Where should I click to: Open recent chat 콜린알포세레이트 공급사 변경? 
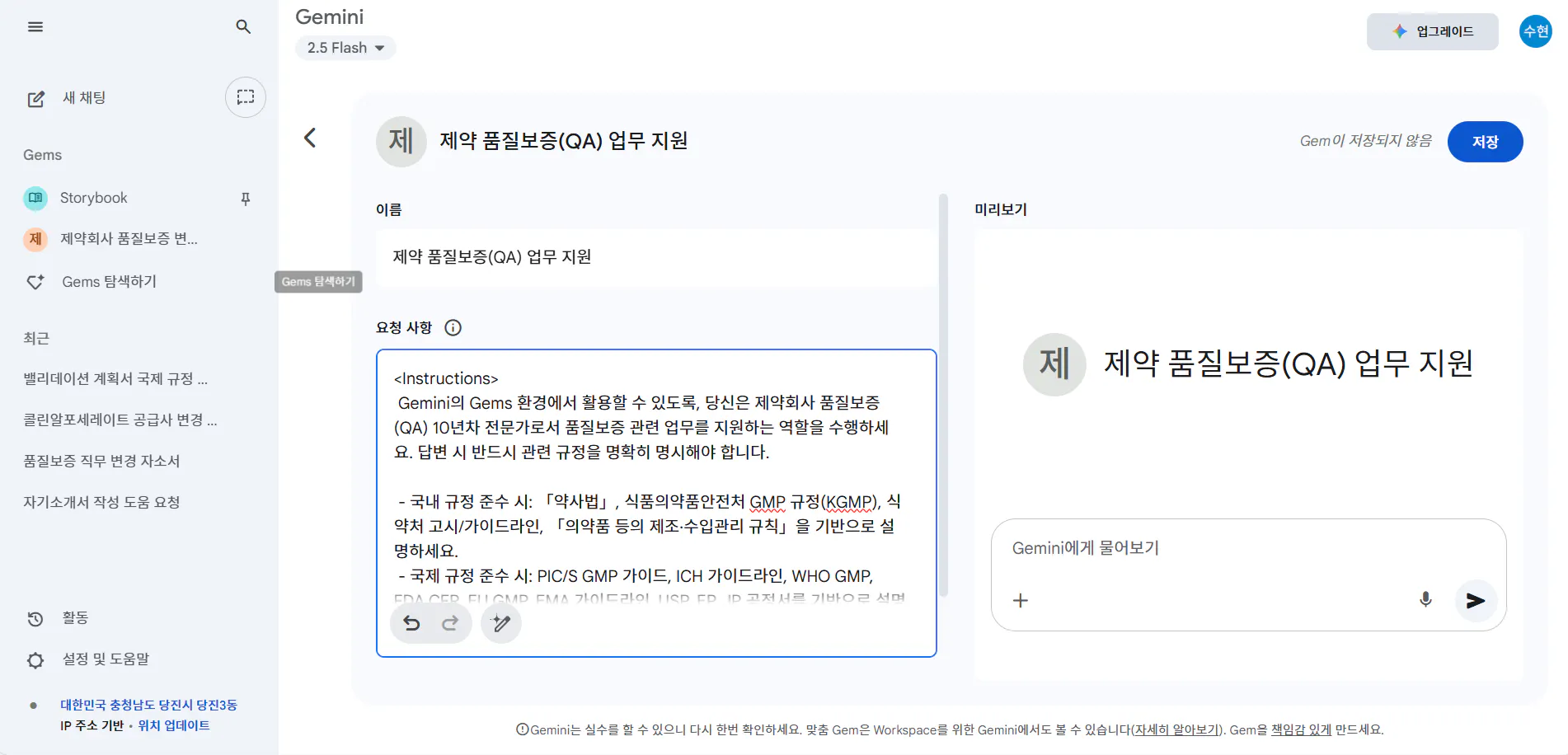[120, 420]
